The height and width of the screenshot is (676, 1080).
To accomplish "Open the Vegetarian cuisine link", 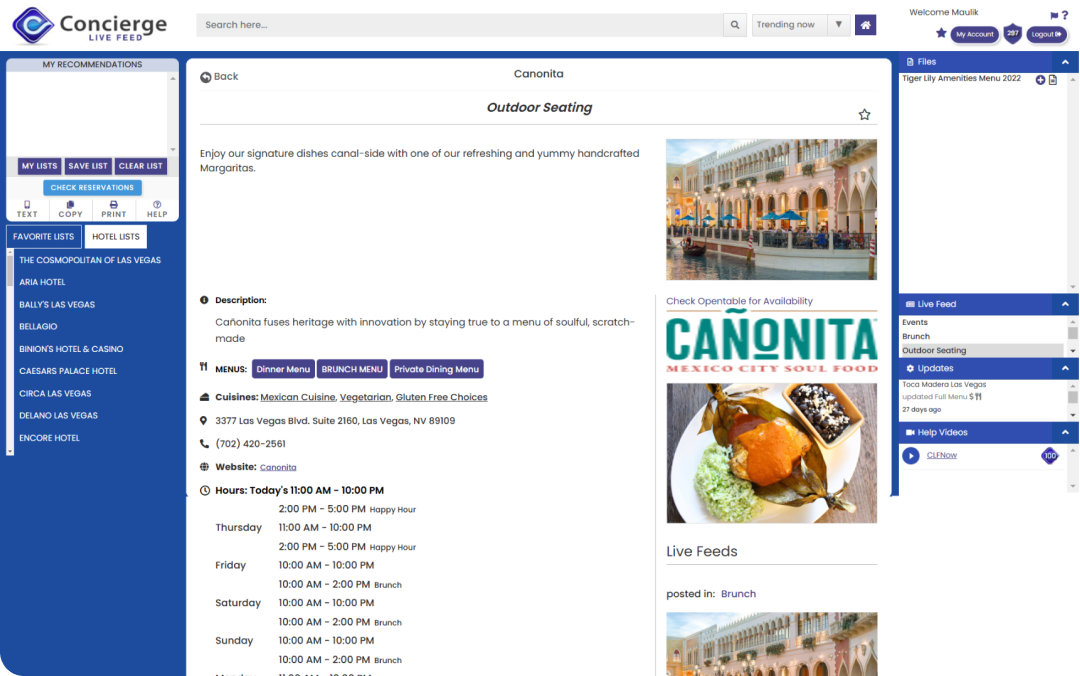I will click(365, 398).
